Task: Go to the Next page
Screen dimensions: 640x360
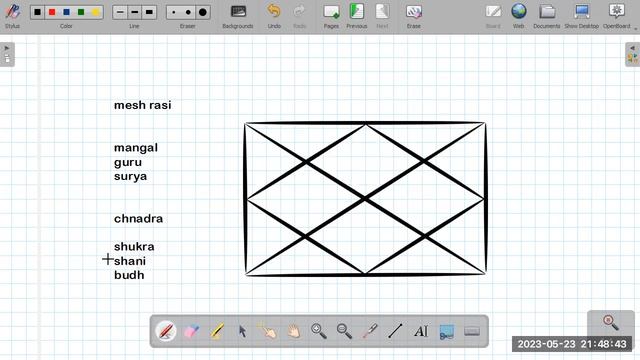Action: pyautogui.click(x=382, y=16)
